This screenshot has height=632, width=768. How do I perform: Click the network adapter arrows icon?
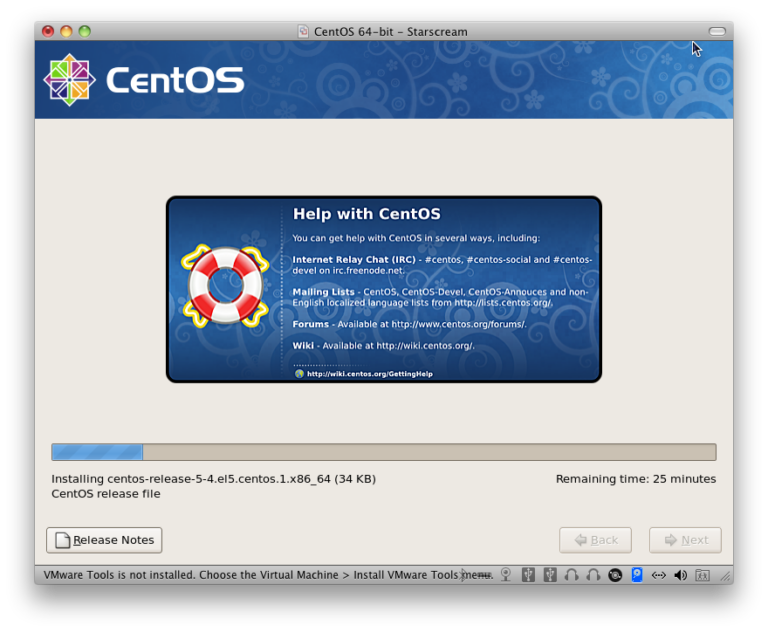click(x=659, y=575)
